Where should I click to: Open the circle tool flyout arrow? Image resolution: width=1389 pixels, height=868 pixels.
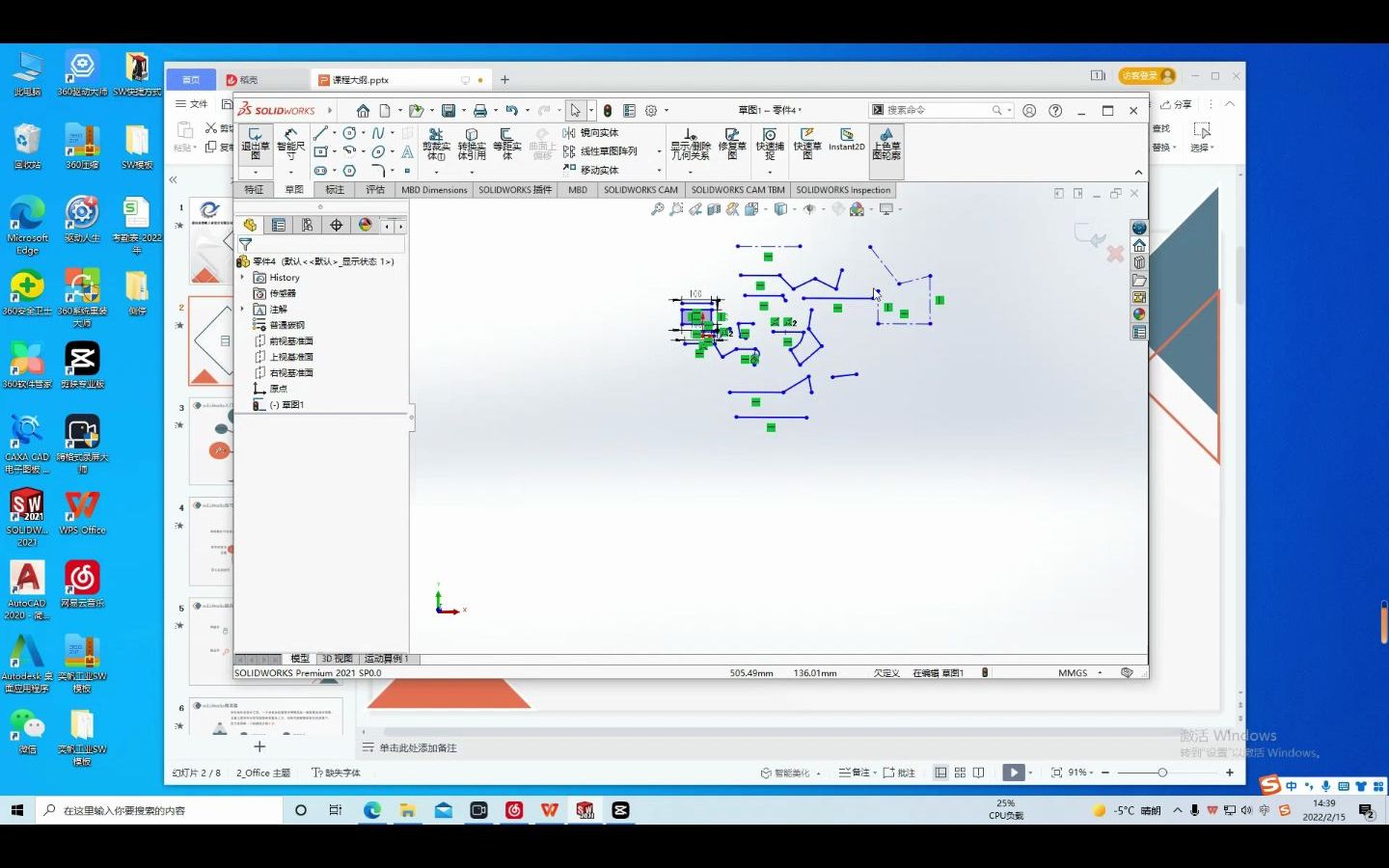coord(364,133)
